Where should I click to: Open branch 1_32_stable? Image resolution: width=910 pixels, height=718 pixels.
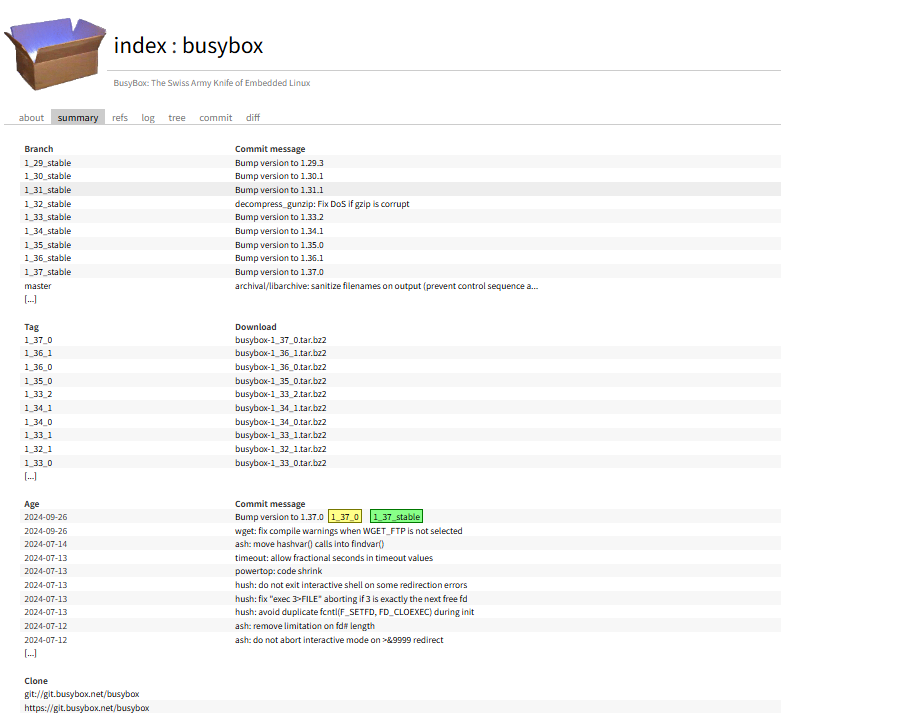pos(48,204)
